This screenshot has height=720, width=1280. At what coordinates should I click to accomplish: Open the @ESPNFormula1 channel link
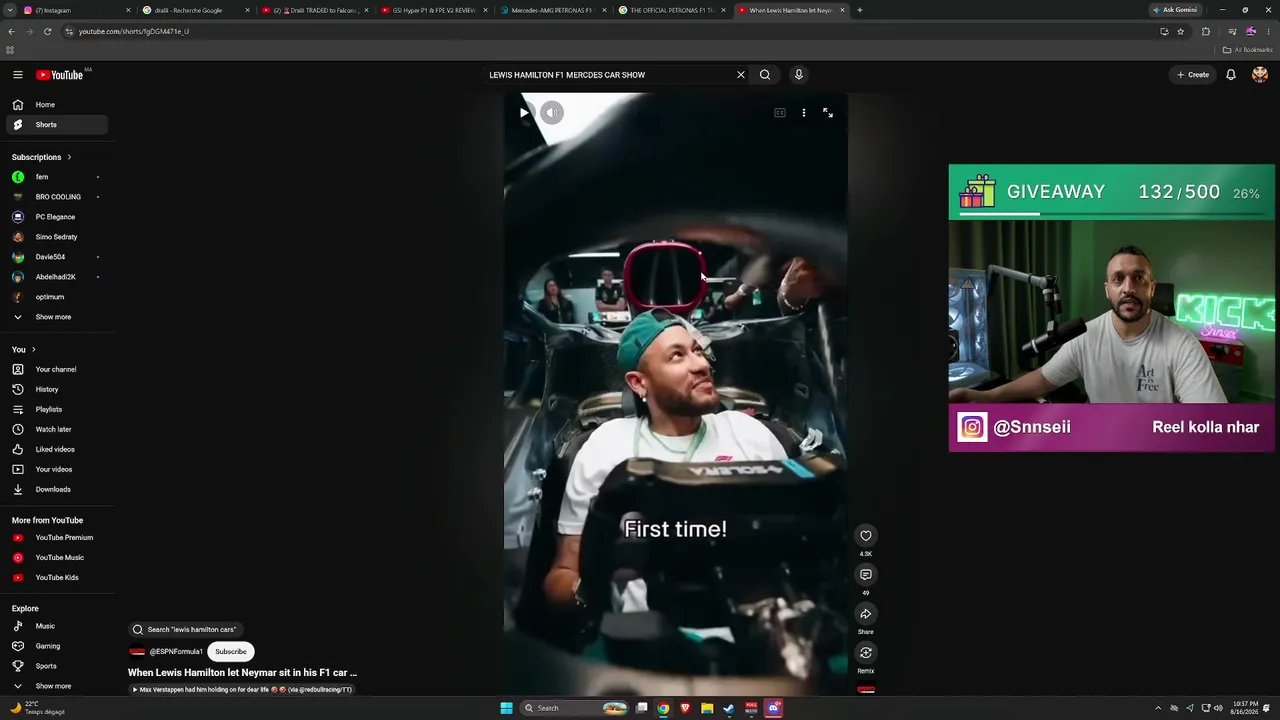pyautogui.click(x=175, y=652)
